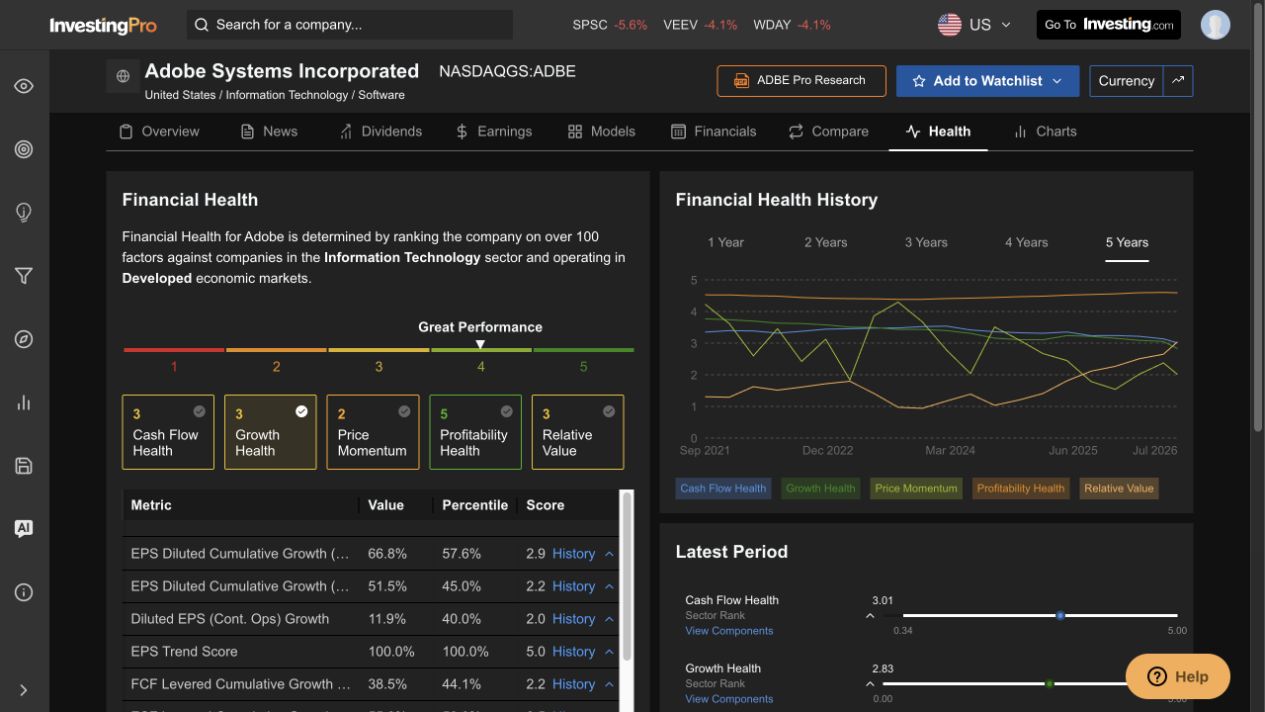Open the lightbulb ideas sidebar icon

(24, 212)
